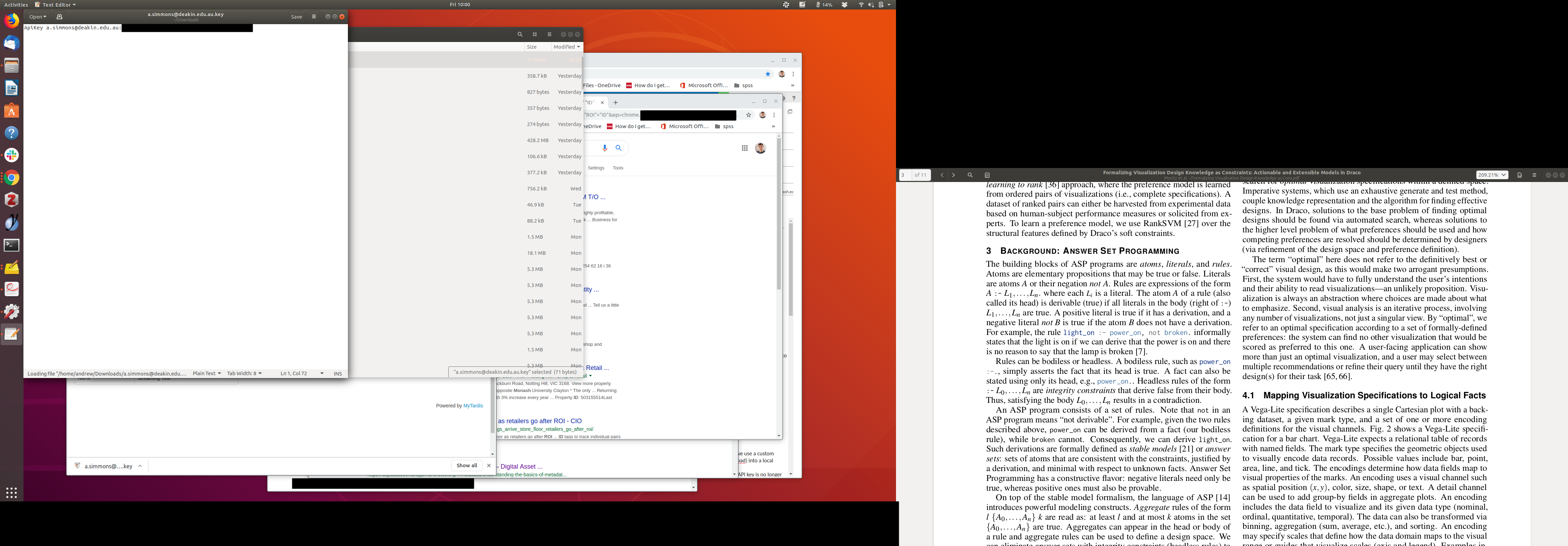Open the Text Editor hamburger menu

[314, 17]
